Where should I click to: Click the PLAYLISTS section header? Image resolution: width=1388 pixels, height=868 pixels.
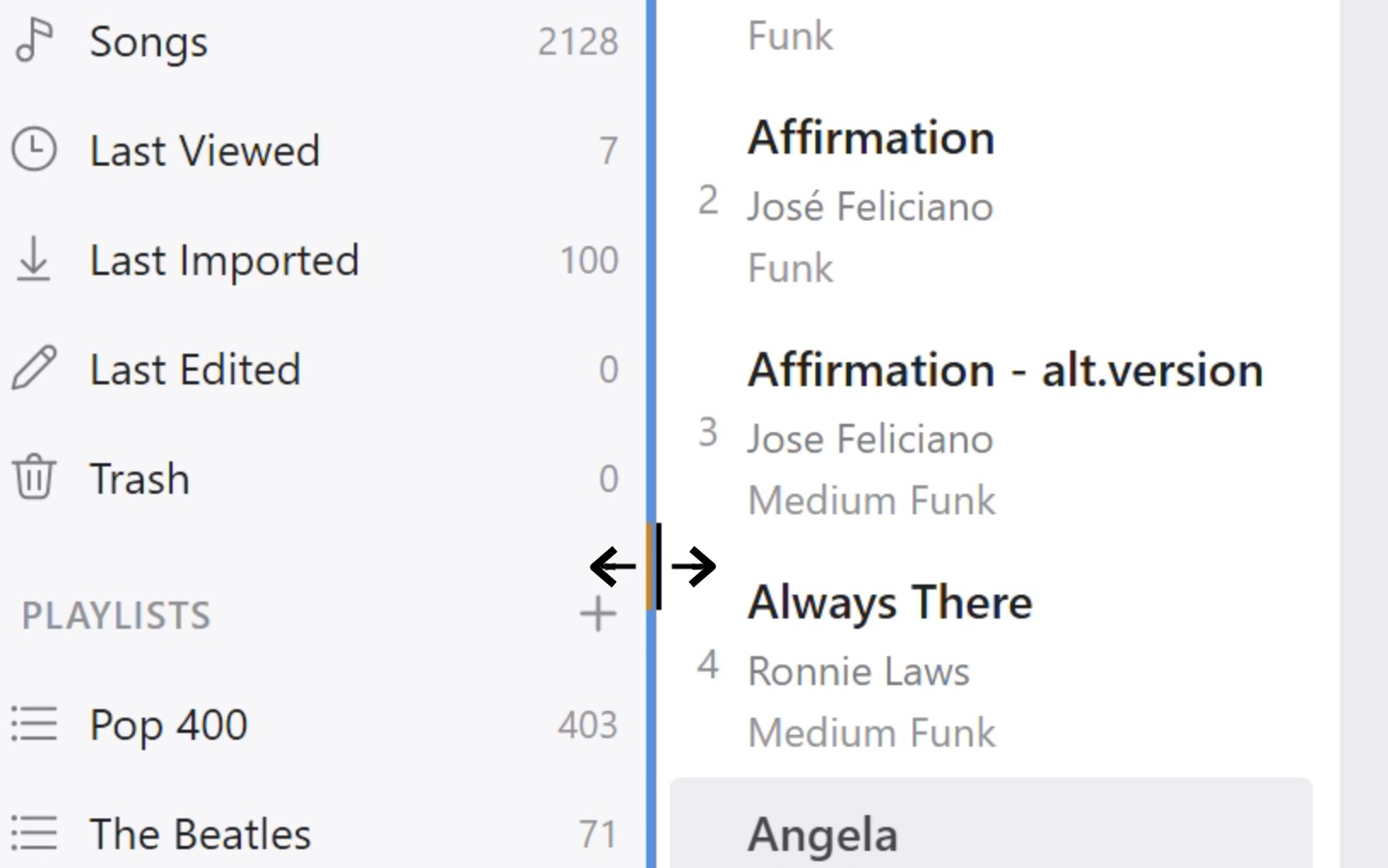click(116, 615)
